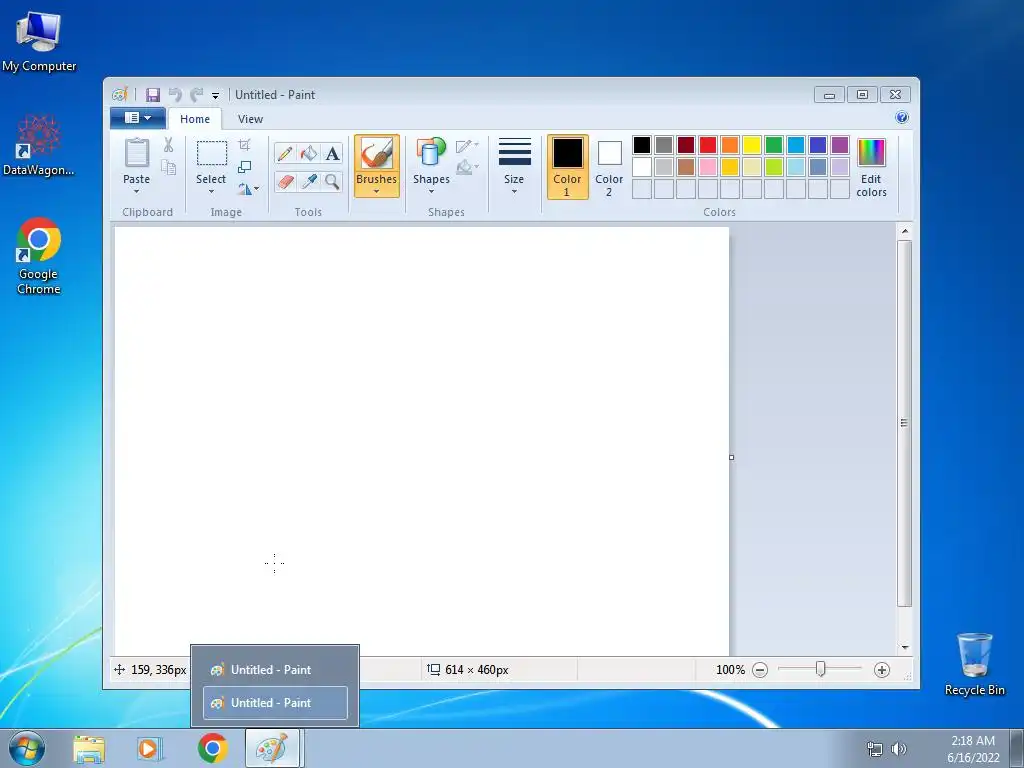Click the zoom out minus button
Image resolution: width=1024 pixels, height=768 pixels.
(x=760, y=670)
